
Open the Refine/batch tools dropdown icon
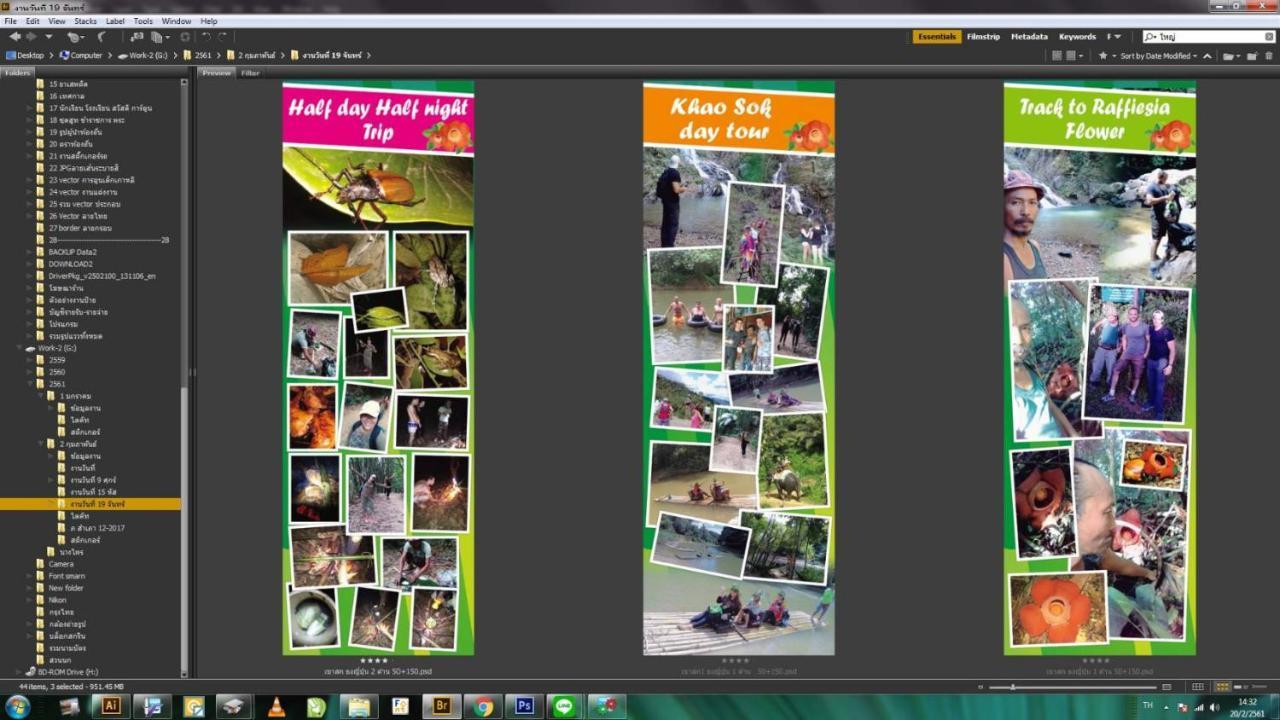tap(160, 37)
